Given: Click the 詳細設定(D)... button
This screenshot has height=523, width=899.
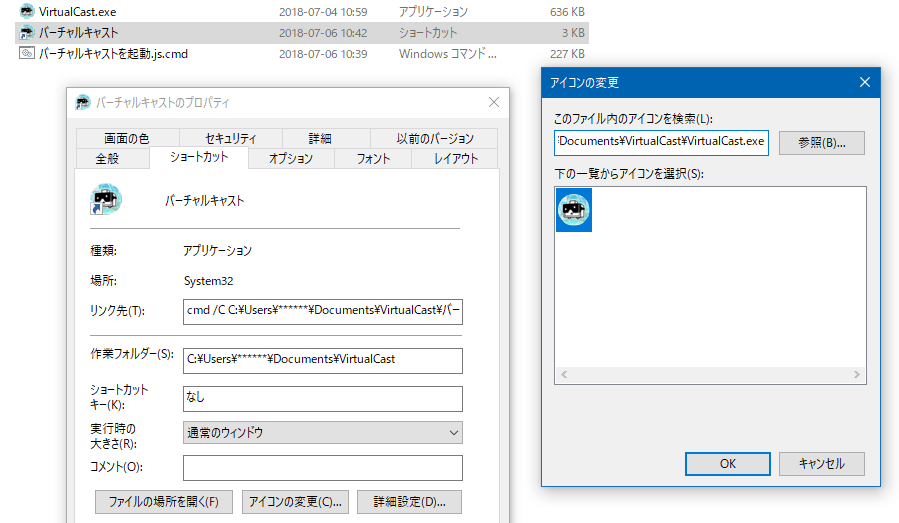Looking at the screenshot, I should pos(409,502).
